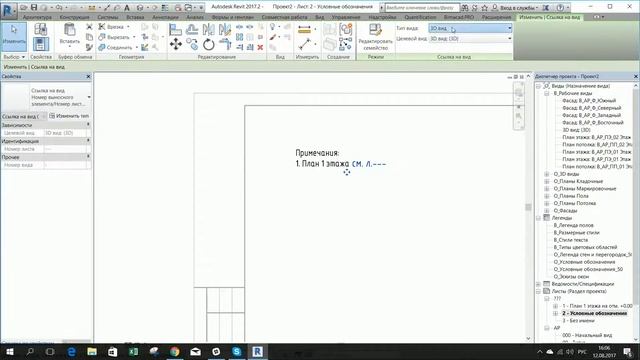Viewport: 640px width, 360px height.
Task: Expand the О_3D виды tree node
Action: pyautogui.click(x=547, y=174)
